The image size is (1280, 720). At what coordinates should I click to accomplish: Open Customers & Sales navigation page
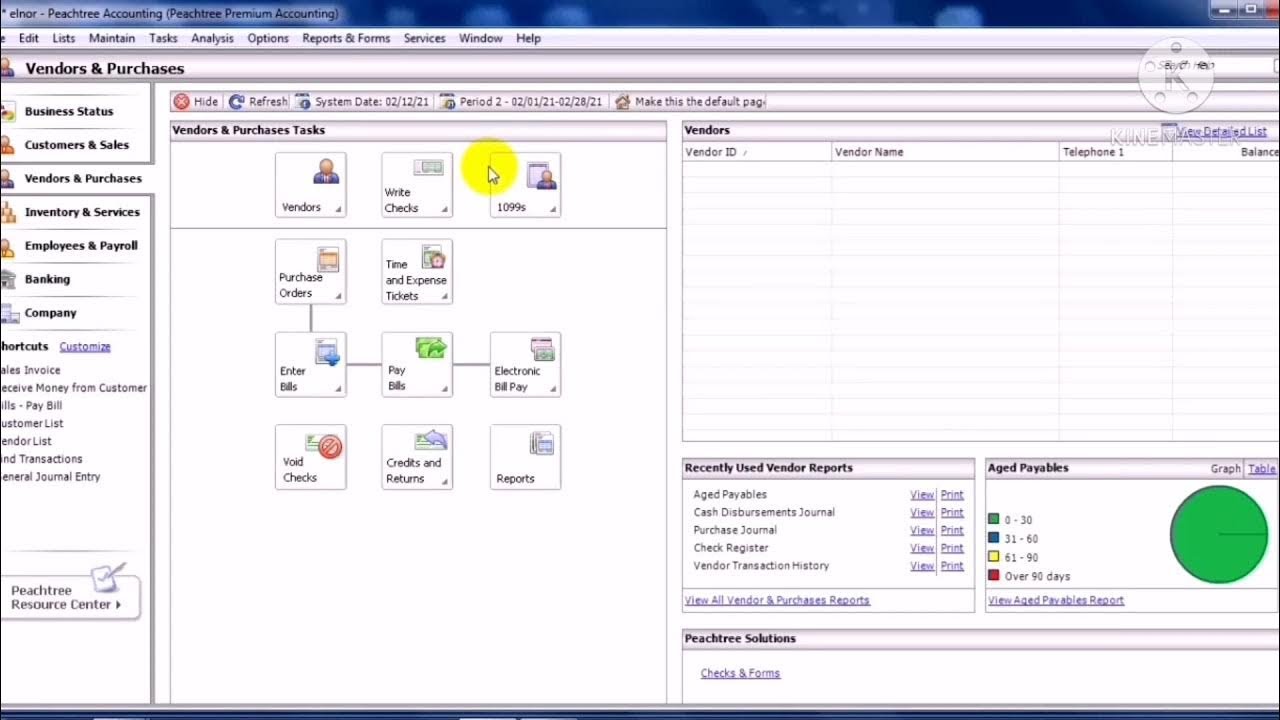click(x=76, y=145)
